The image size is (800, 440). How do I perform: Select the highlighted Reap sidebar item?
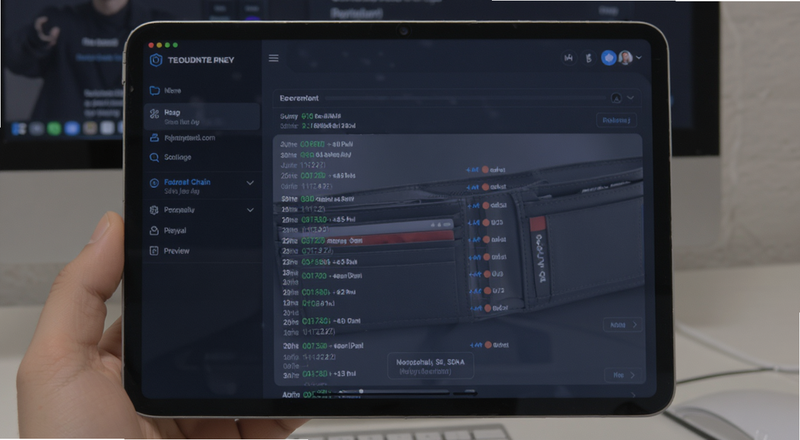[x=202, y=116]
